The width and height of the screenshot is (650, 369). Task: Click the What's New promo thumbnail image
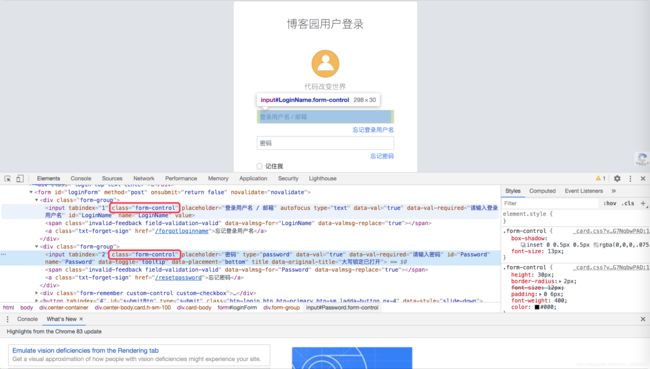pyautogui.click(x=352, y=358)
